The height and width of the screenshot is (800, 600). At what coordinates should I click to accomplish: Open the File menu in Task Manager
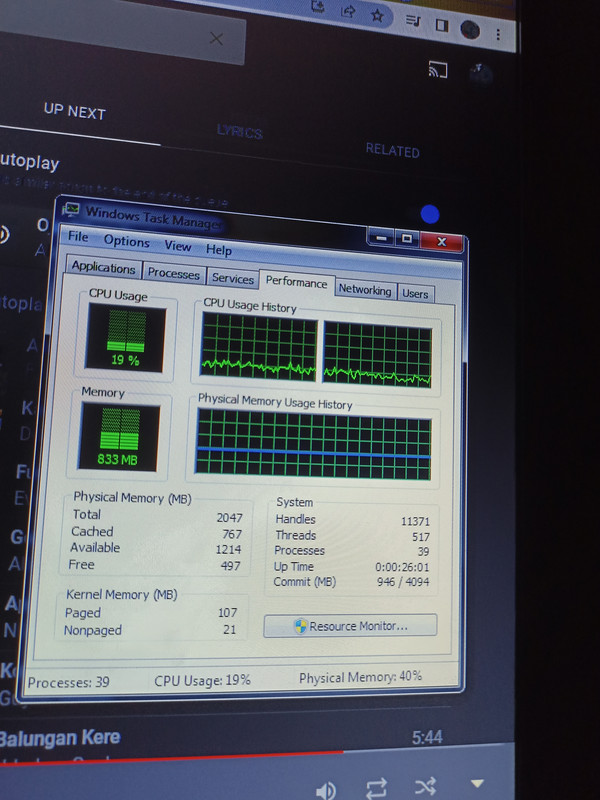point(78,236)
